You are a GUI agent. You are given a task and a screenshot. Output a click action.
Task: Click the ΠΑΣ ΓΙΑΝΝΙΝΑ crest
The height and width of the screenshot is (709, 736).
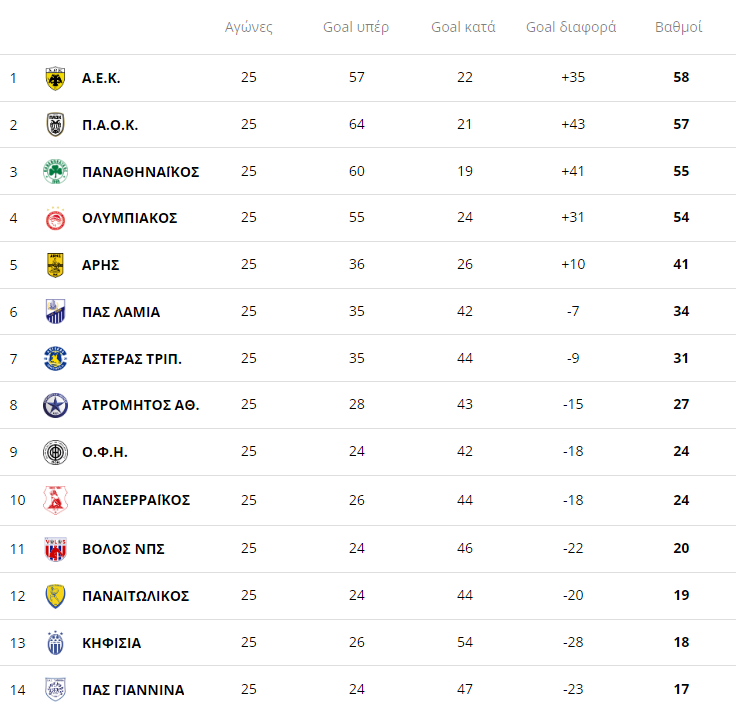pyautogui.click(x=55, y=689)
